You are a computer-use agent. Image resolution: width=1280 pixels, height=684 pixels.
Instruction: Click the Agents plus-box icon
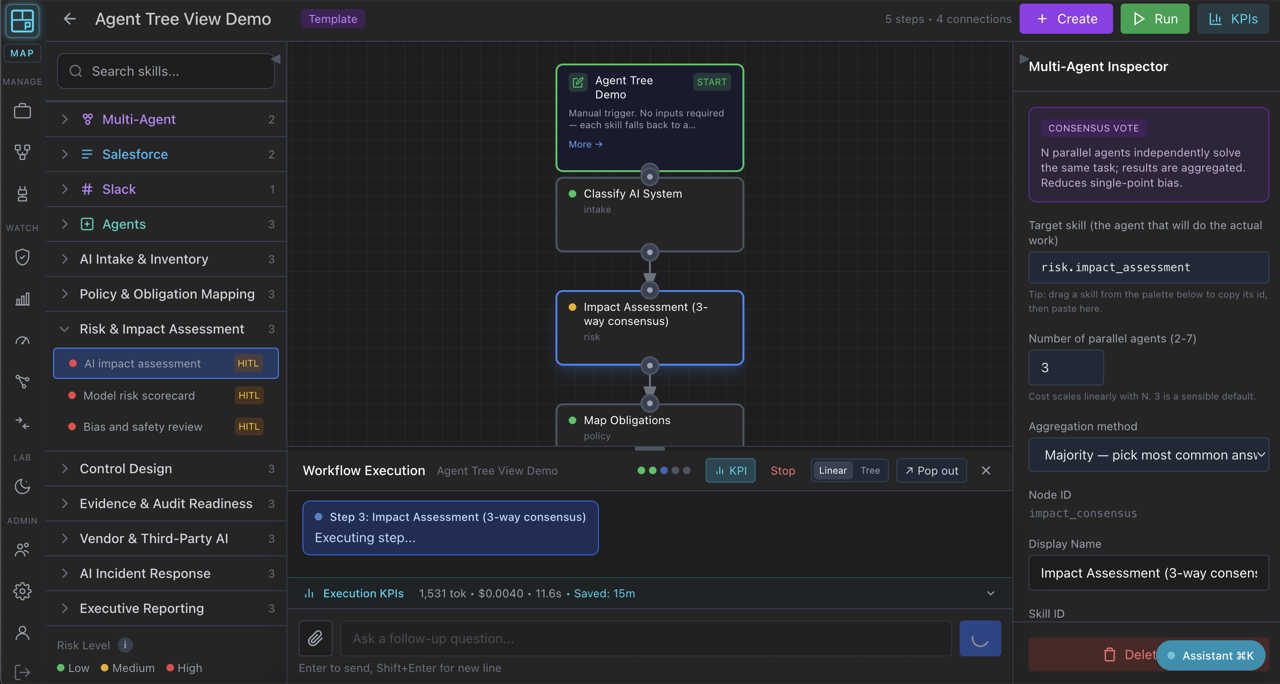[87, 224]
